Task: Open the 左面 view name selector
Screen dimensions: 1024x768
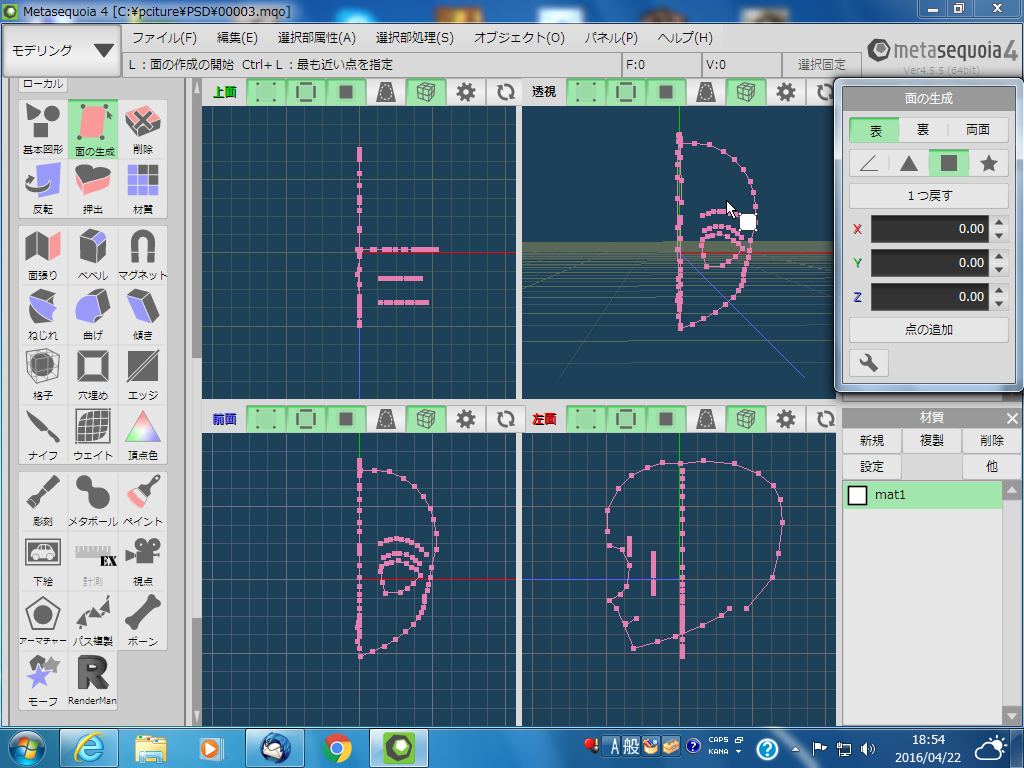Action: point(544,419)
